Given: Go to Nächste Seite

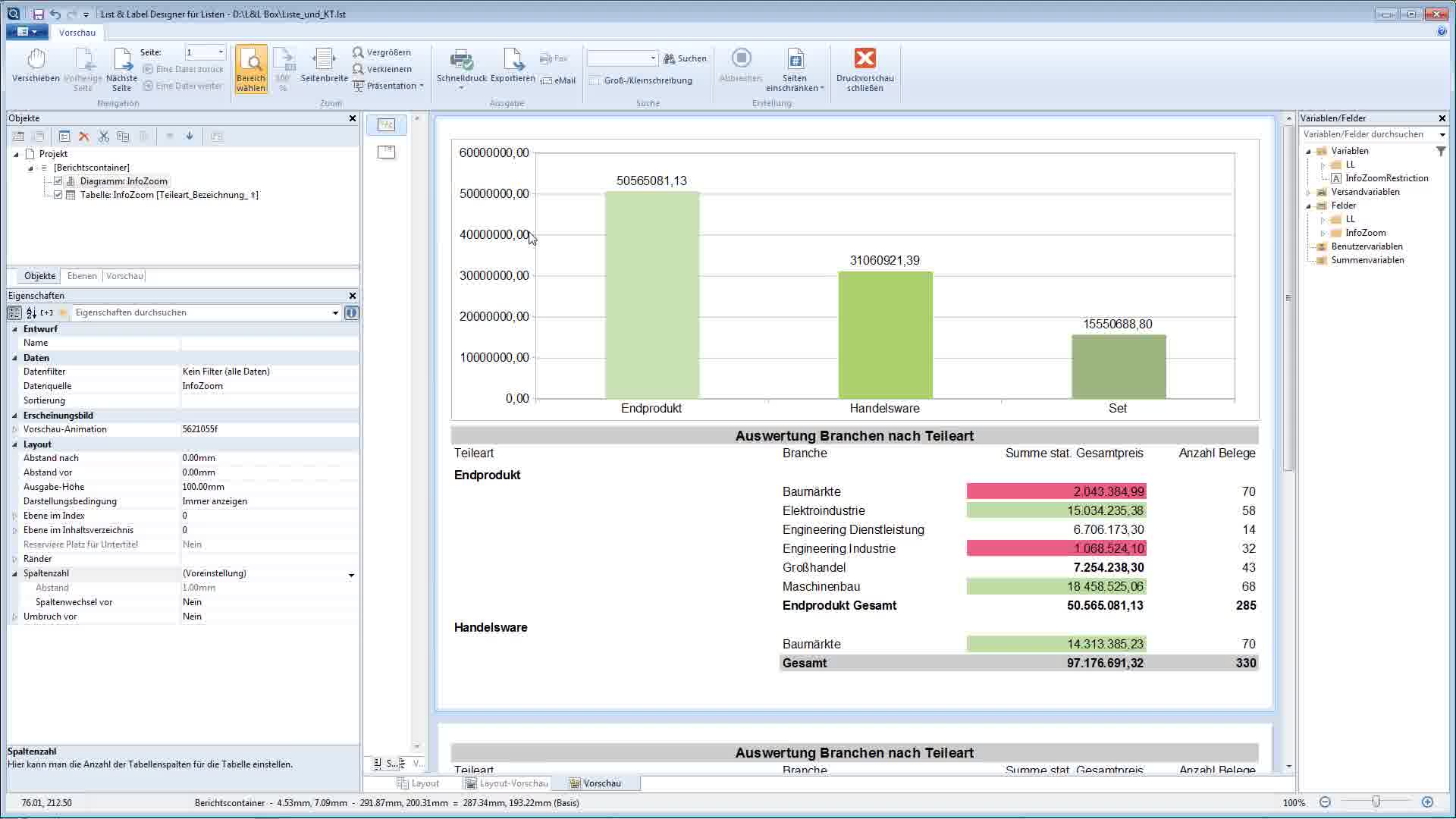Looking at the screenshot, I should click(x=121, y=70).
